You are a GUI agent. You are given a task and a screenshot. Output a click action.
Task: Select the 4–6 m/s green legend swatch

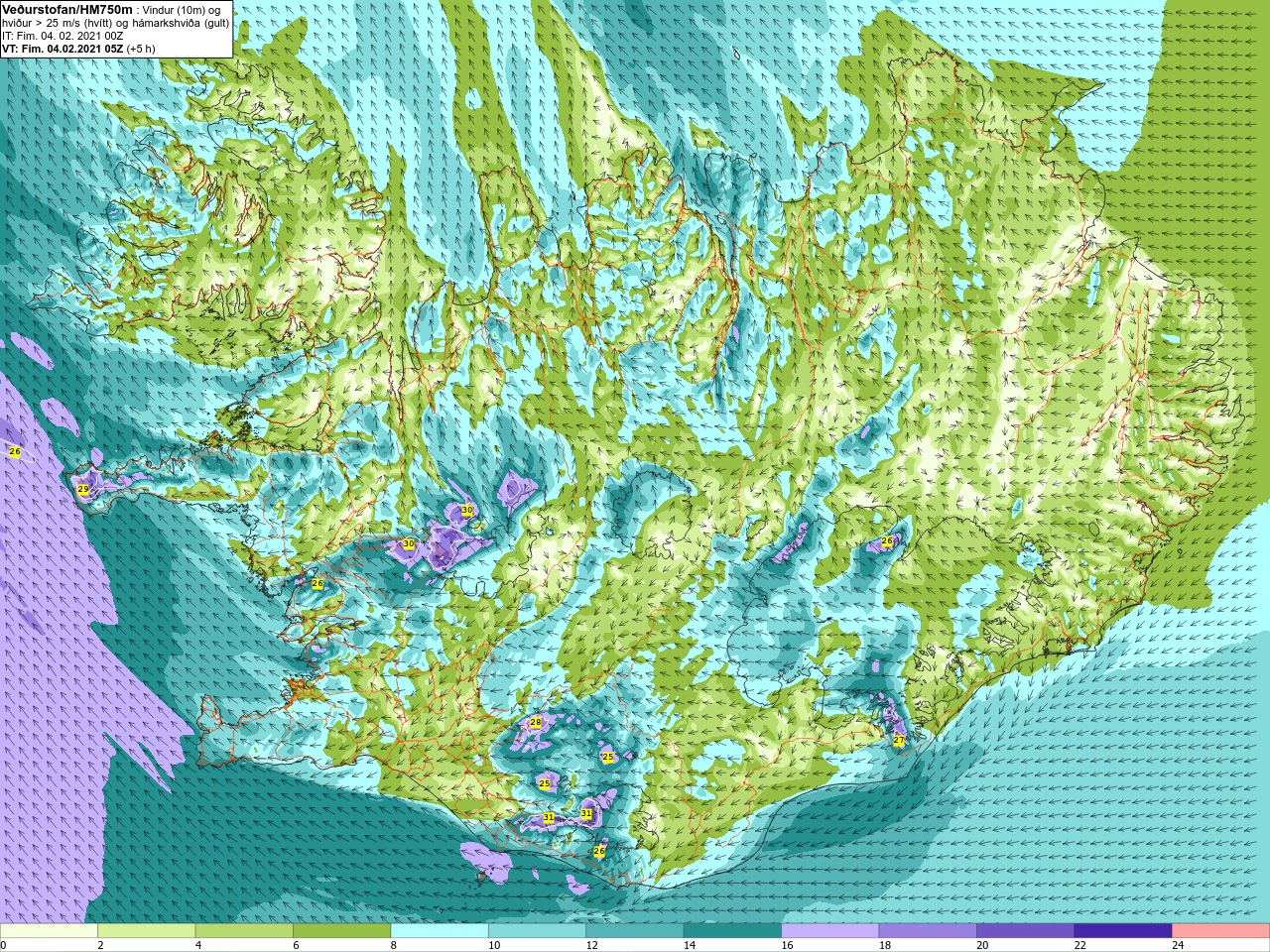[244, 931]
